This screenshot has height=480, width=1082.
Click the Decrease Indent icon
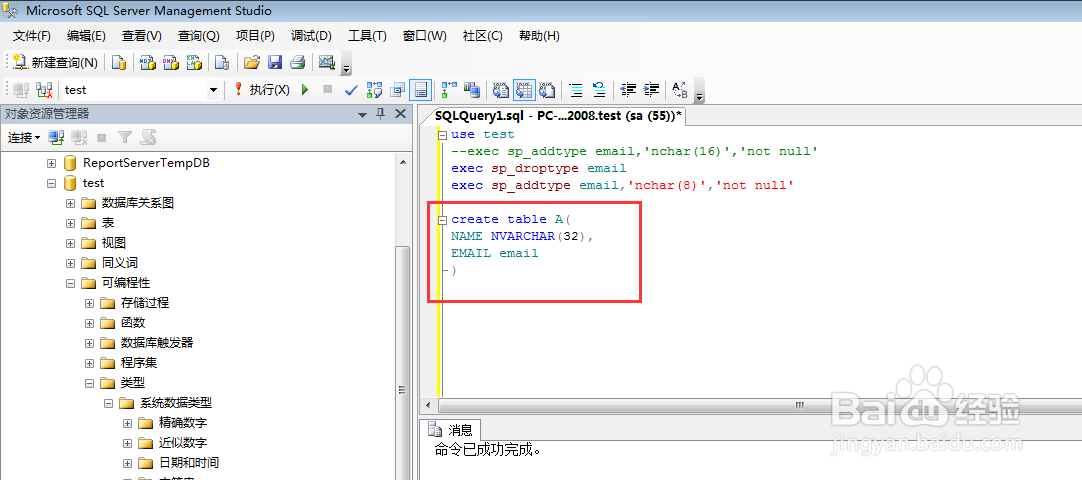628,90
